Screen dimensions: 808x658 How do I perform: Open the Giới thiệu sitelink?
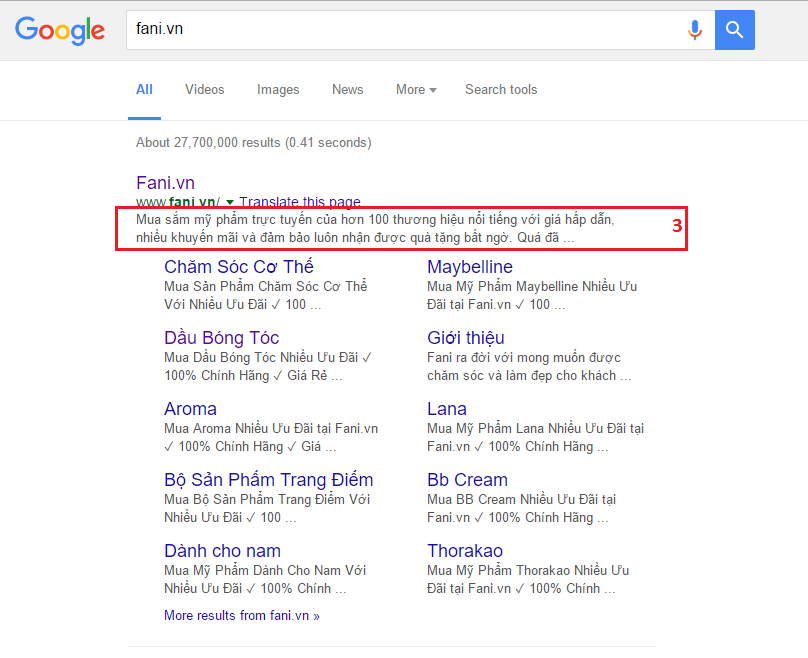[x=466, y=338]
